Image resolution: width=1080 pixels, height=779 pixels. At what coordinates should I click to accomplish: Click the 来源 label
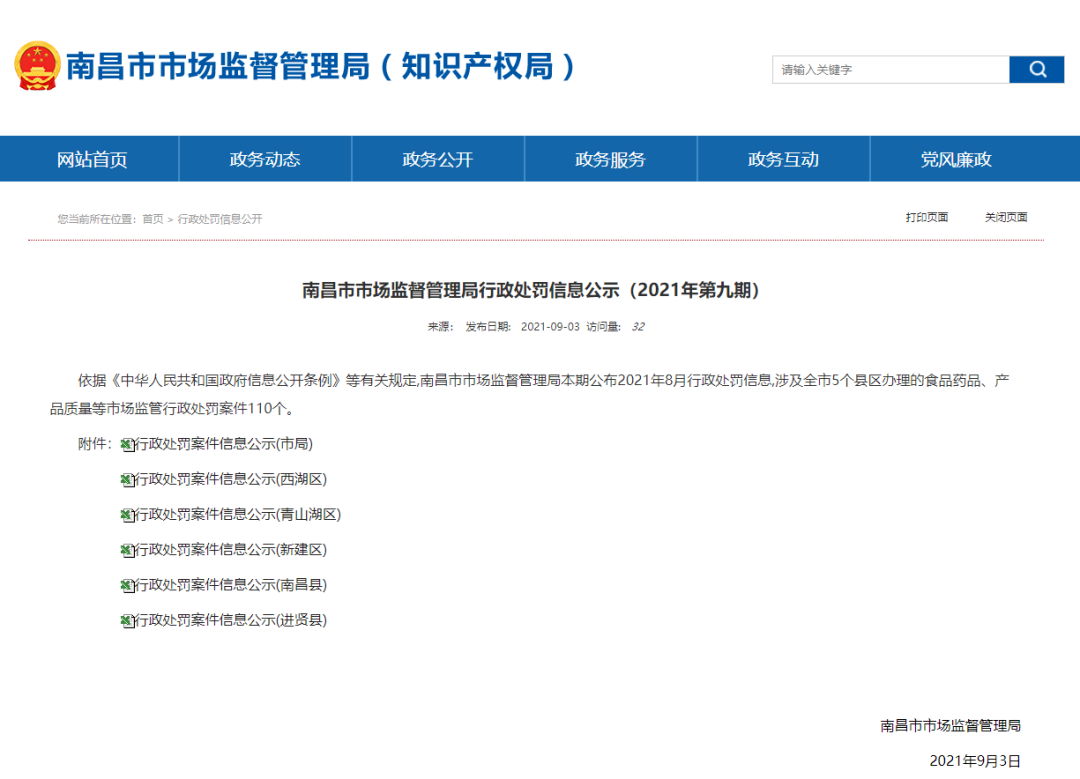[x=440, y=326]
